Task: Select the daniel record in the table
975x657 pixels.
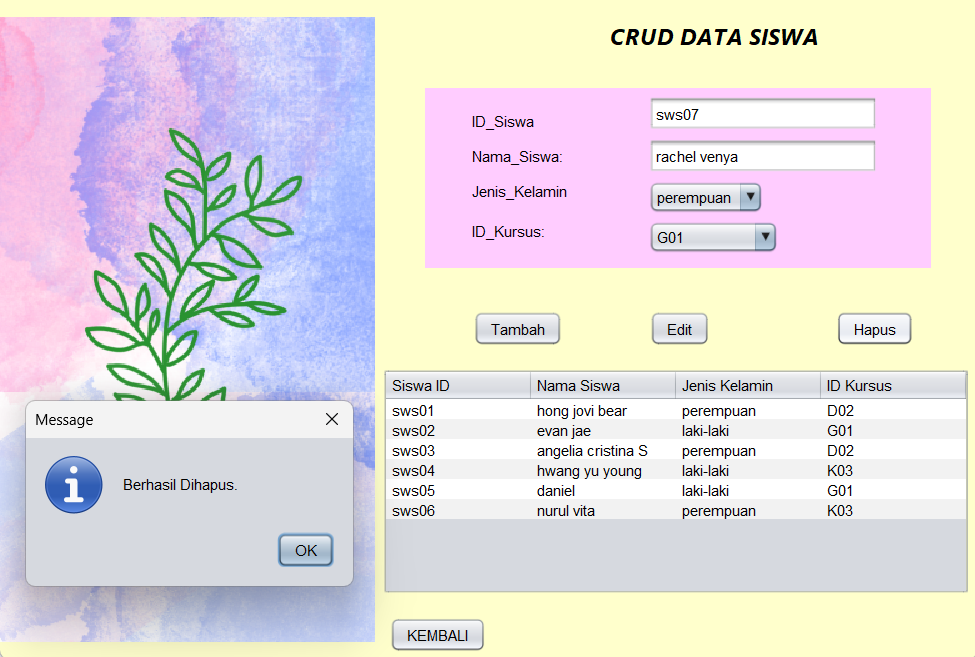Action: [x=600, y=490]
